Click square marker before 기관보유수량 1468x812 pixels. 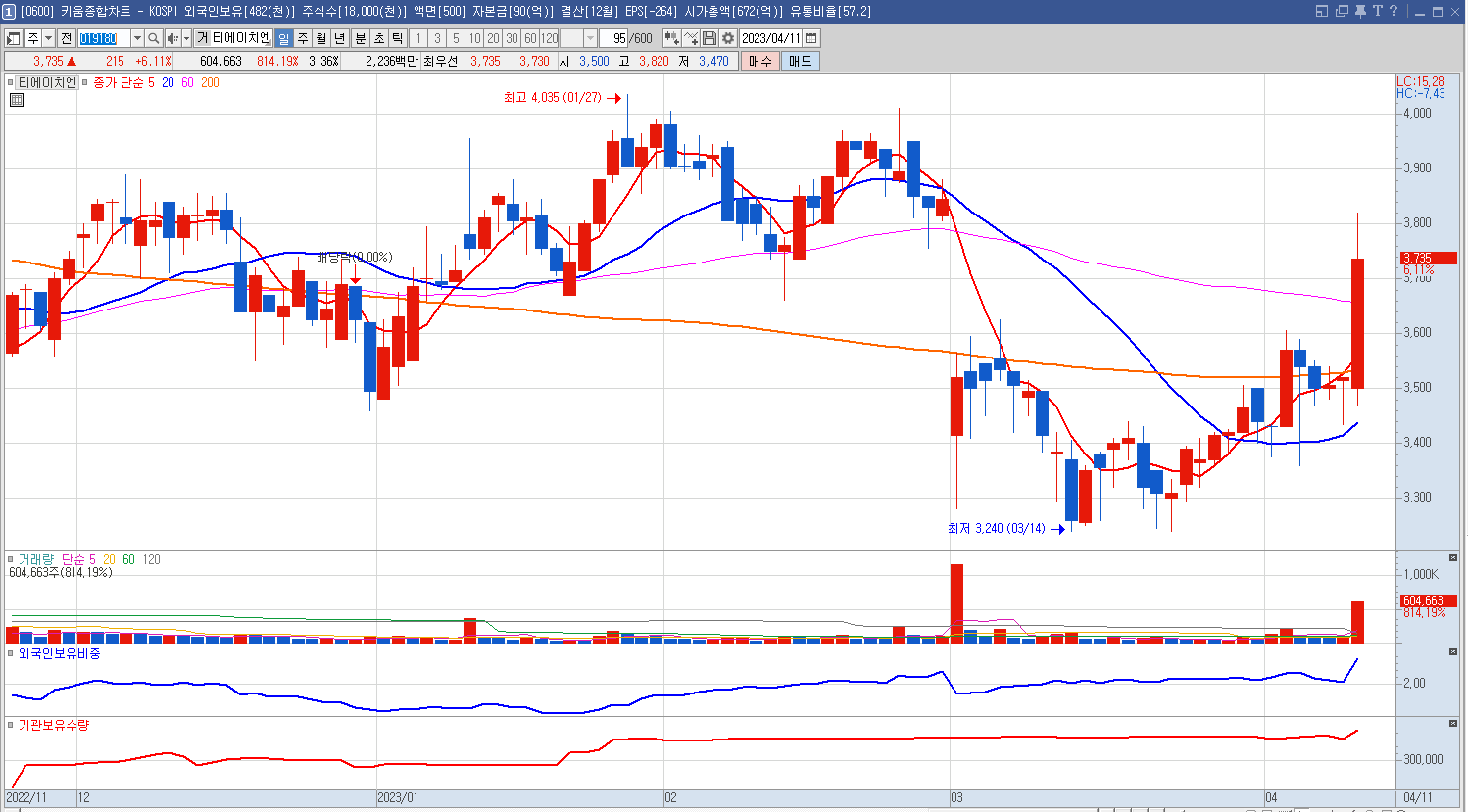coord(11,725)
